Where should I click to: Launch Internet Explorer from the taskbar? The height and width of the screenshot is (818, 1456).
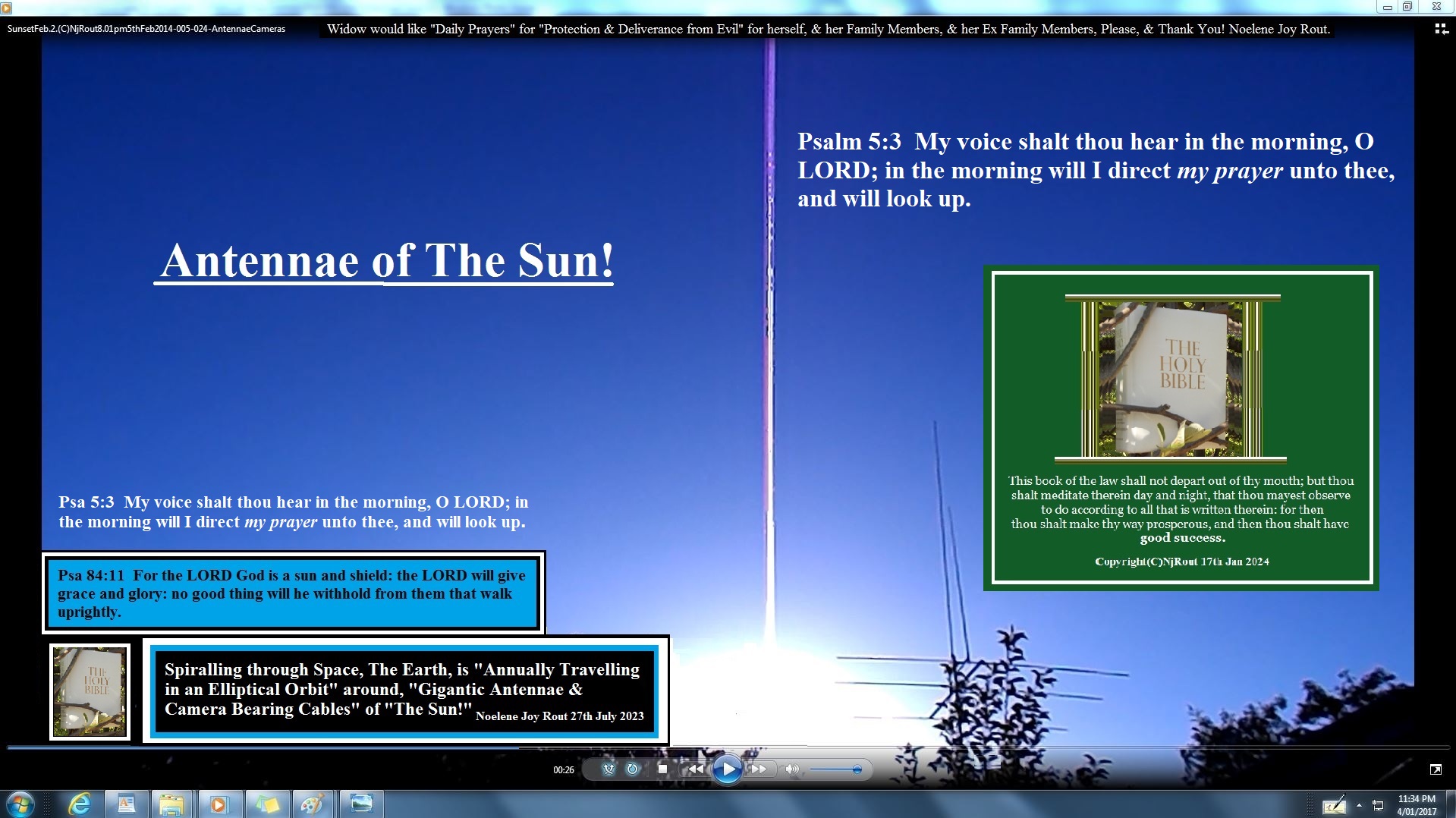(x=79, y=804)
